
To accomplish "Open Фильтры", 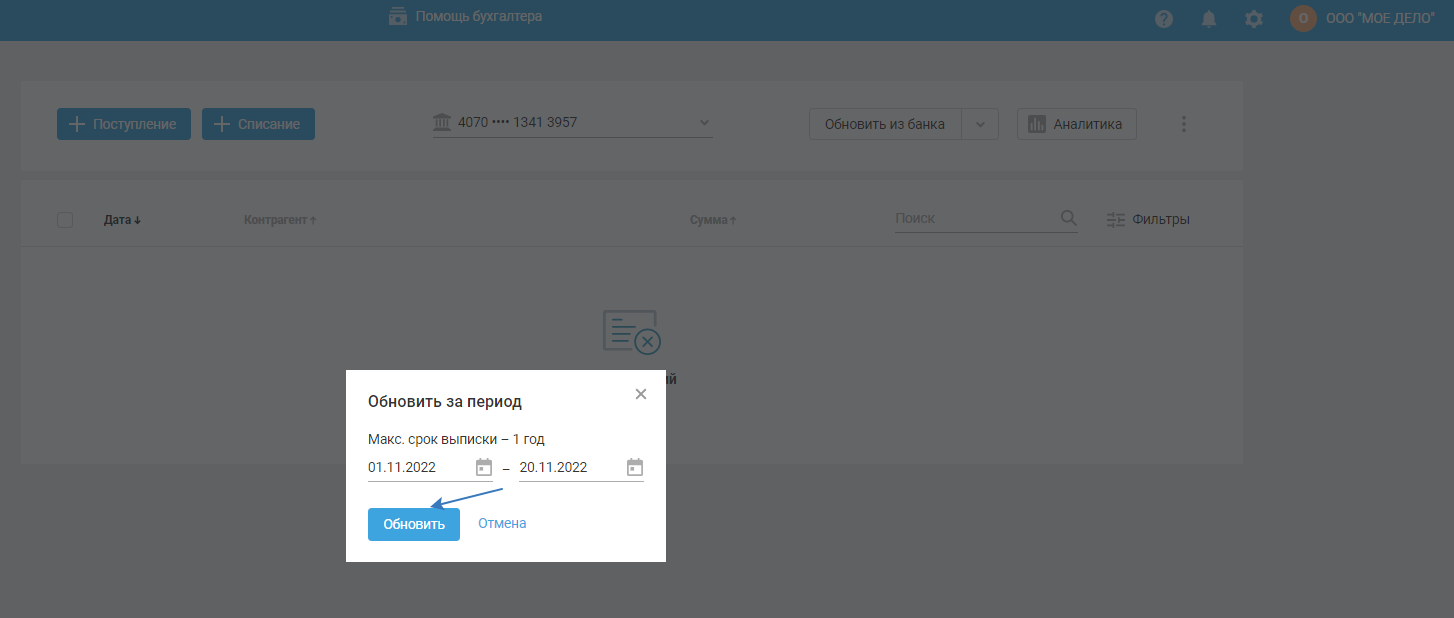I will [x=1148, y=219].
